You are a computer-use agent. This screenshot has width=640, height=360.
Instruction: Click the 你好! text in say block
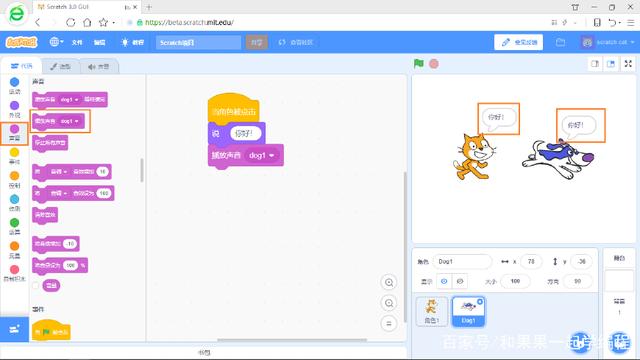point(244,133)
